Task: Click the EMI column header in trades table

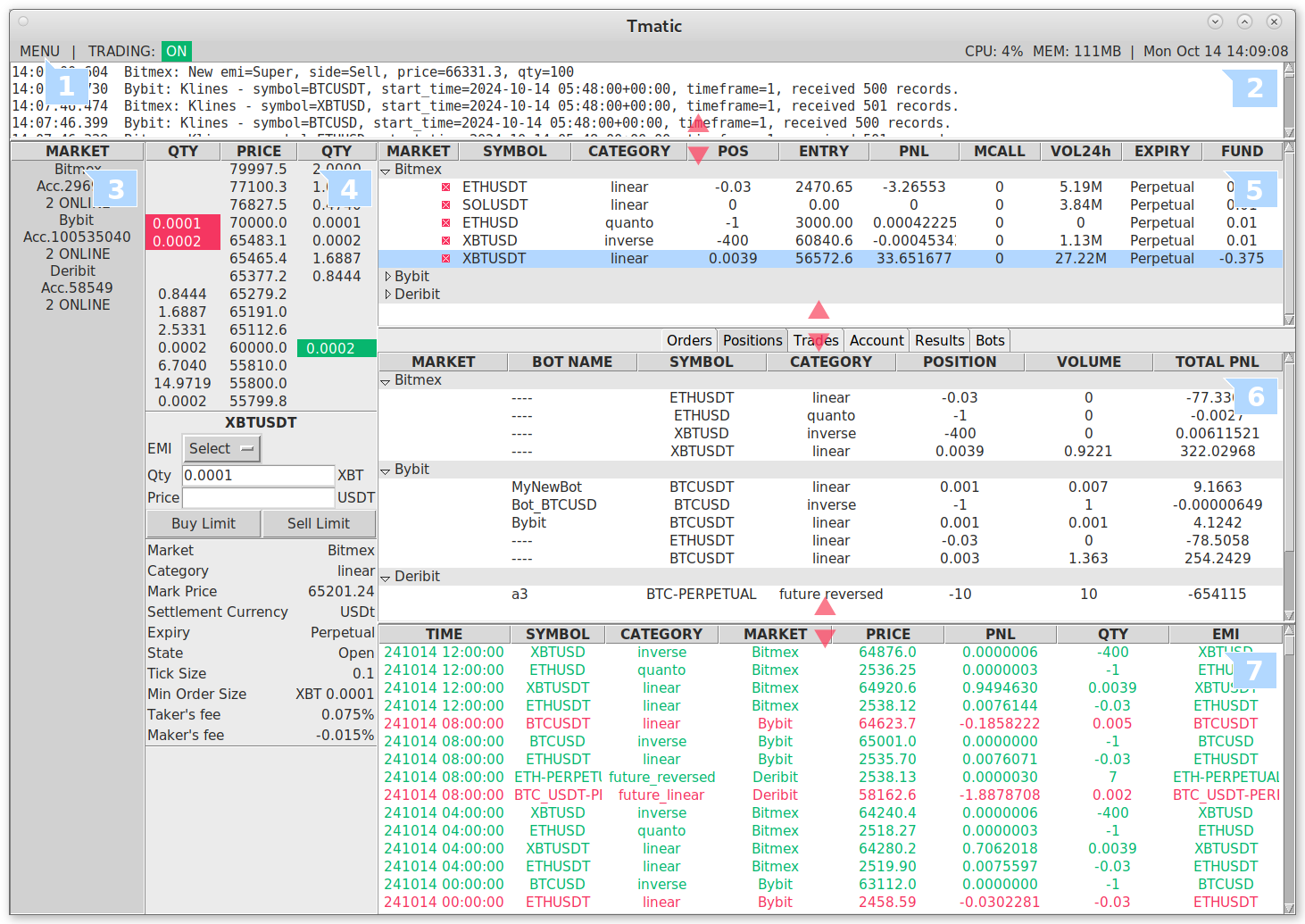Action: [1226, 634]
